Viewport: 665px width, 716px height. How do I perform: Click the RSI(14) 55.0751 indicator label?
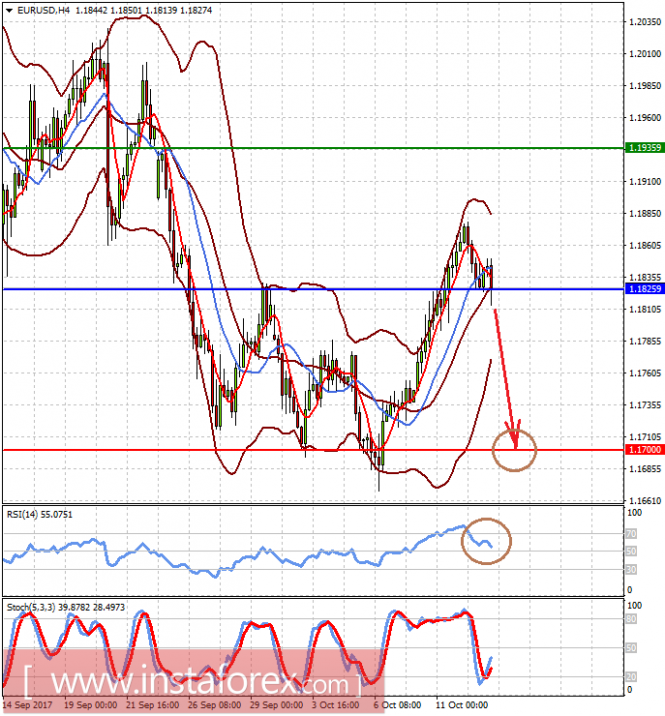point(39,515)
